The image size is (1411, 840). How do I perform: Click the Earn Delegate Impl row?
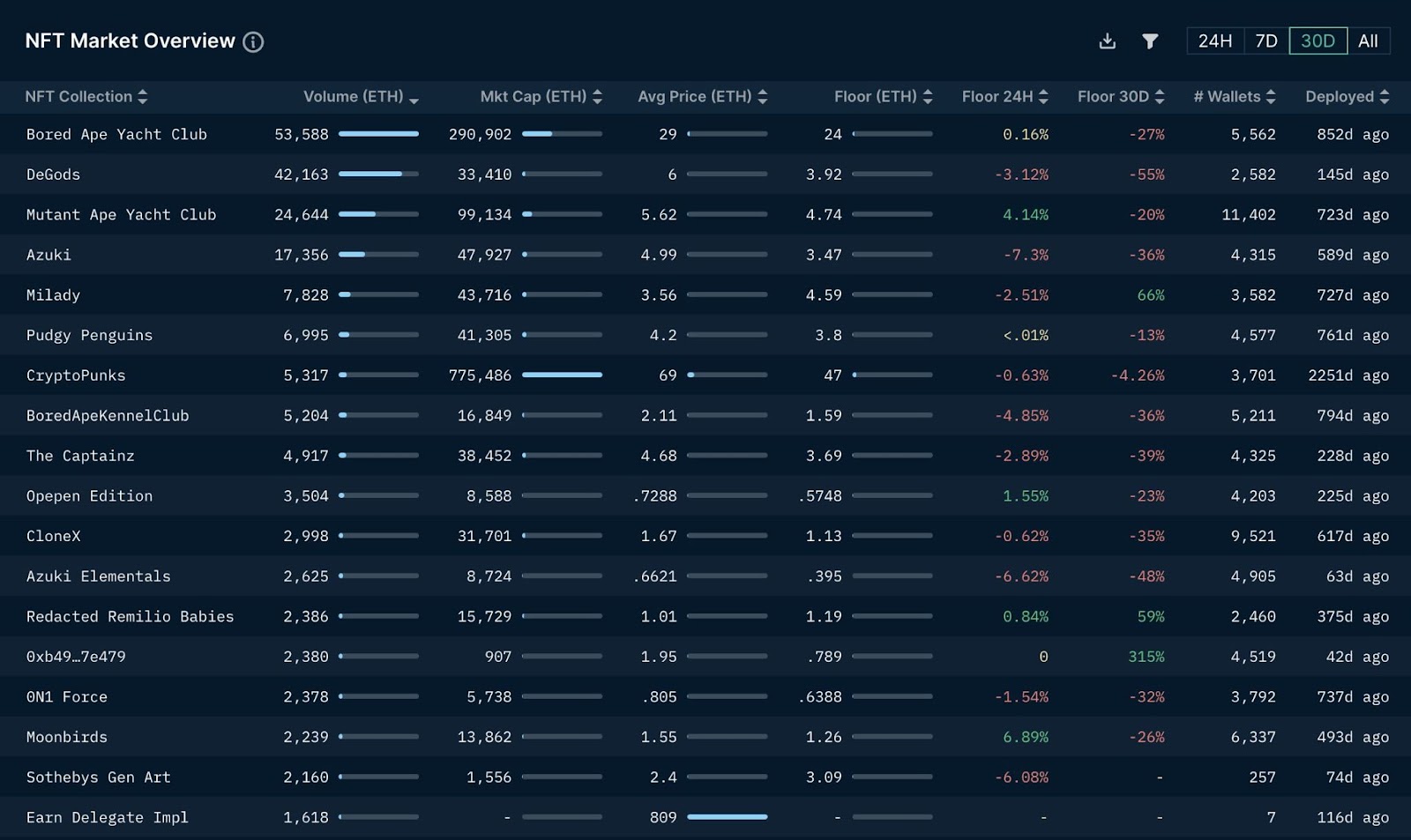(x=705, y=818)
